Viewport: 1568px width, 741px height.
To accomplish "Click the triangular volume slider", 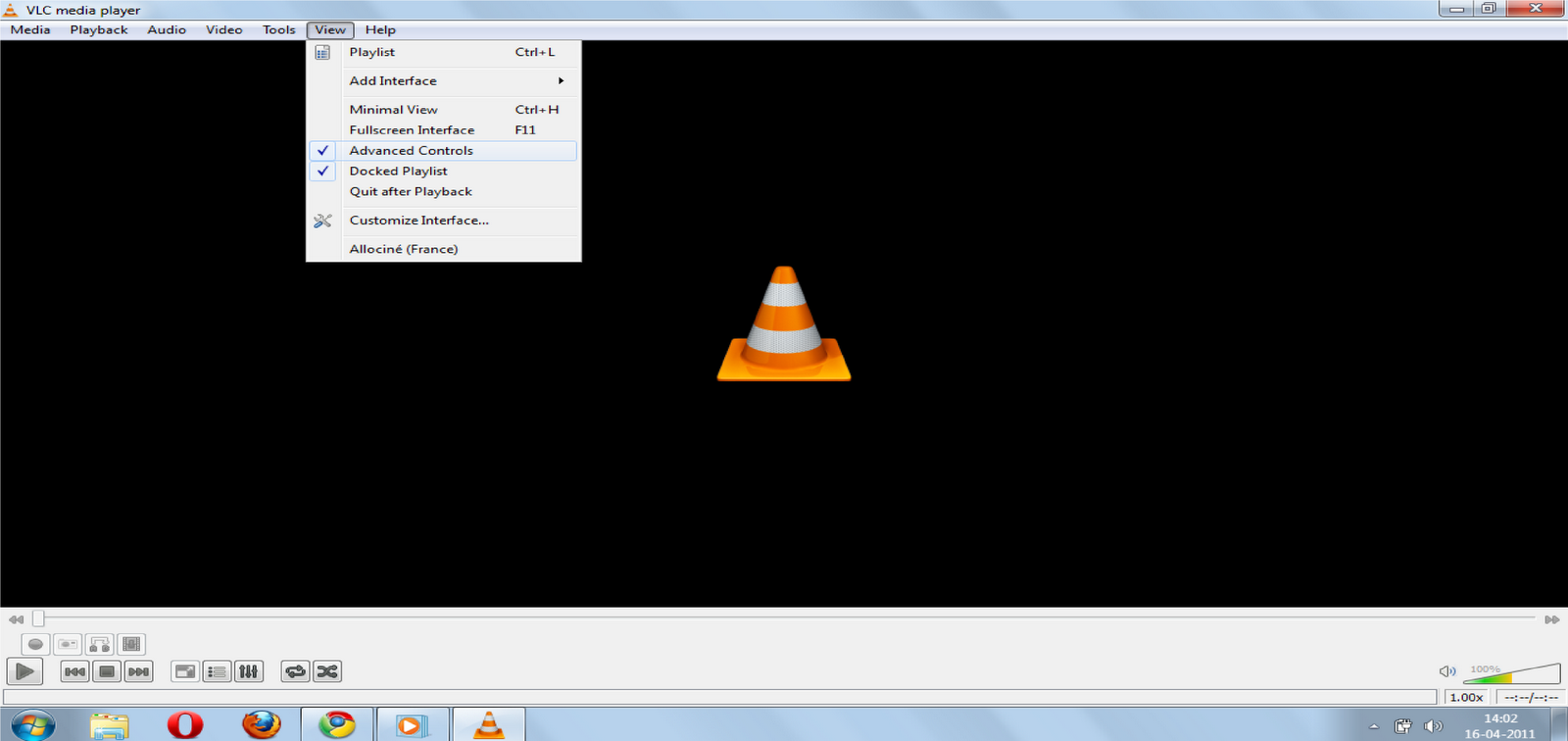I will tap(1511, 672).
